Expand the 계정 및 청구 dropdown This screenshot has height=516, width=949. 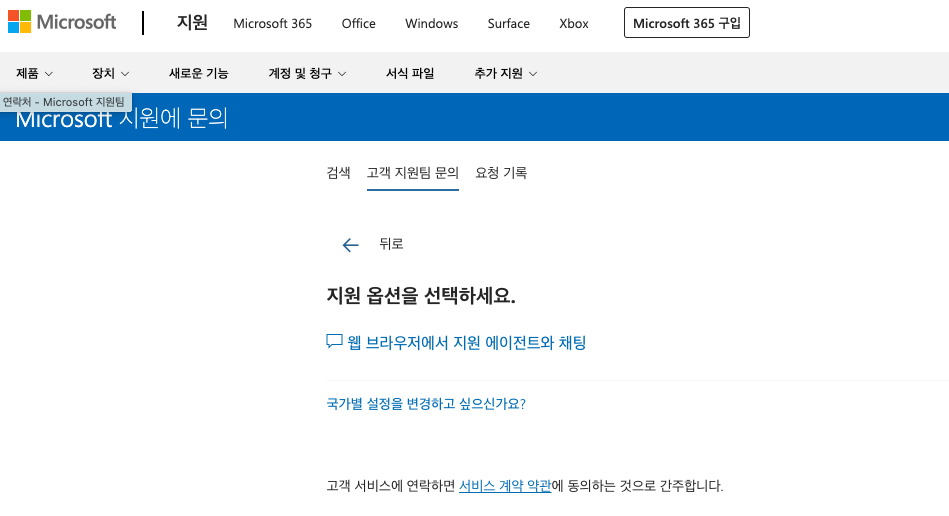pyautogui.click(x=307, y=73)
